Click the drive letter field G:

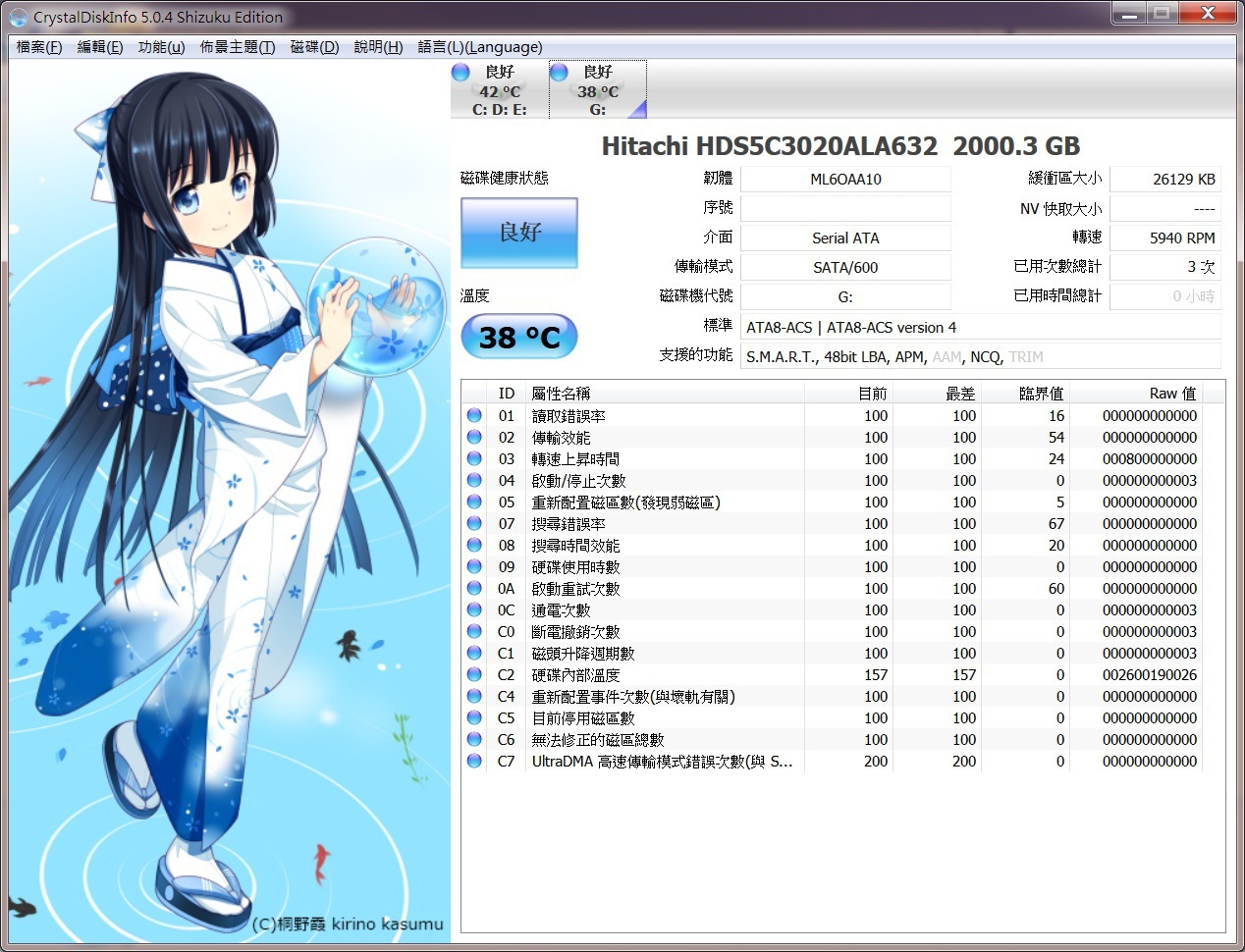tap(845, 296)
